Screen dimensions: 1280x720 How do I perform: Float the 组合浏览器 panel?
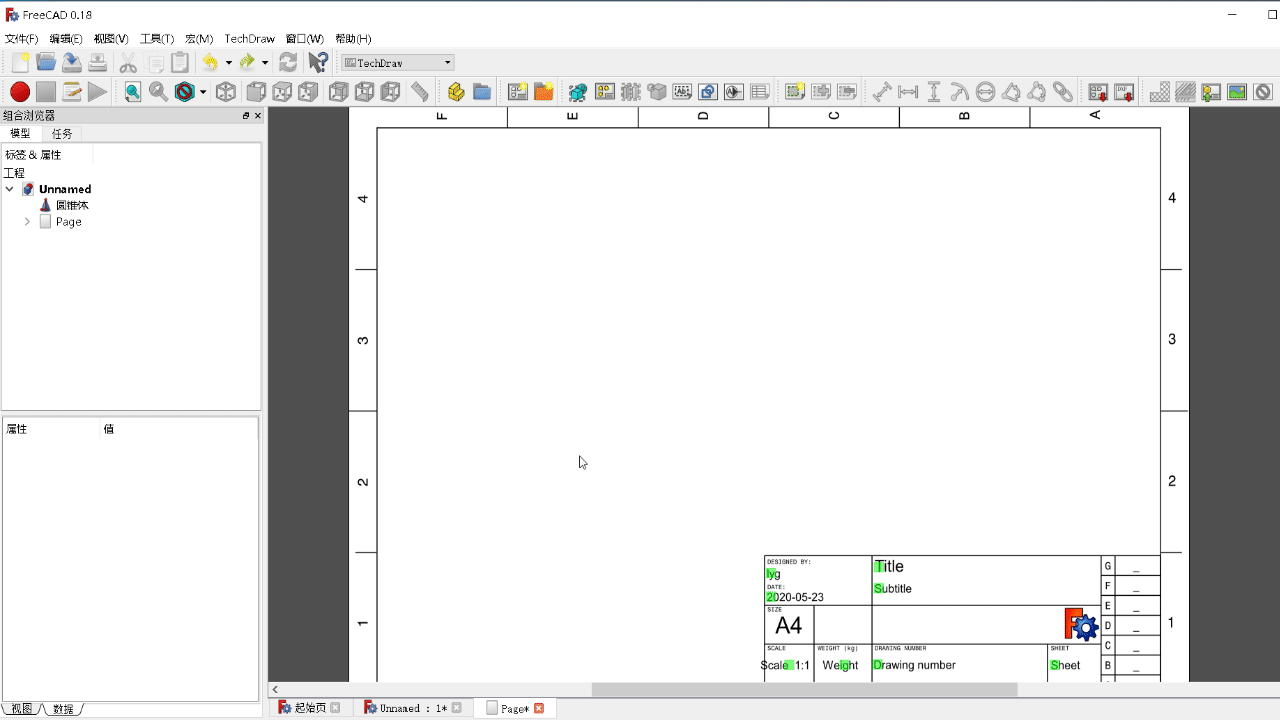pos(246,116)
